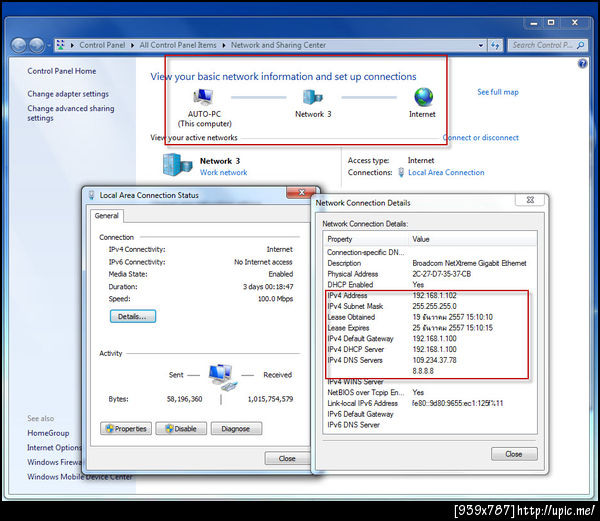Open Change advanced sharing settings

coord(71,113)
